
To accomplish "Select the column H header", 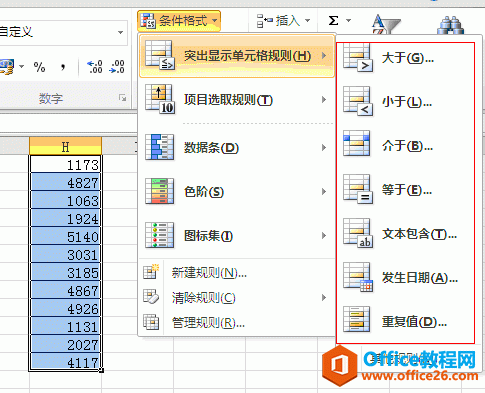I will [65, 146].
